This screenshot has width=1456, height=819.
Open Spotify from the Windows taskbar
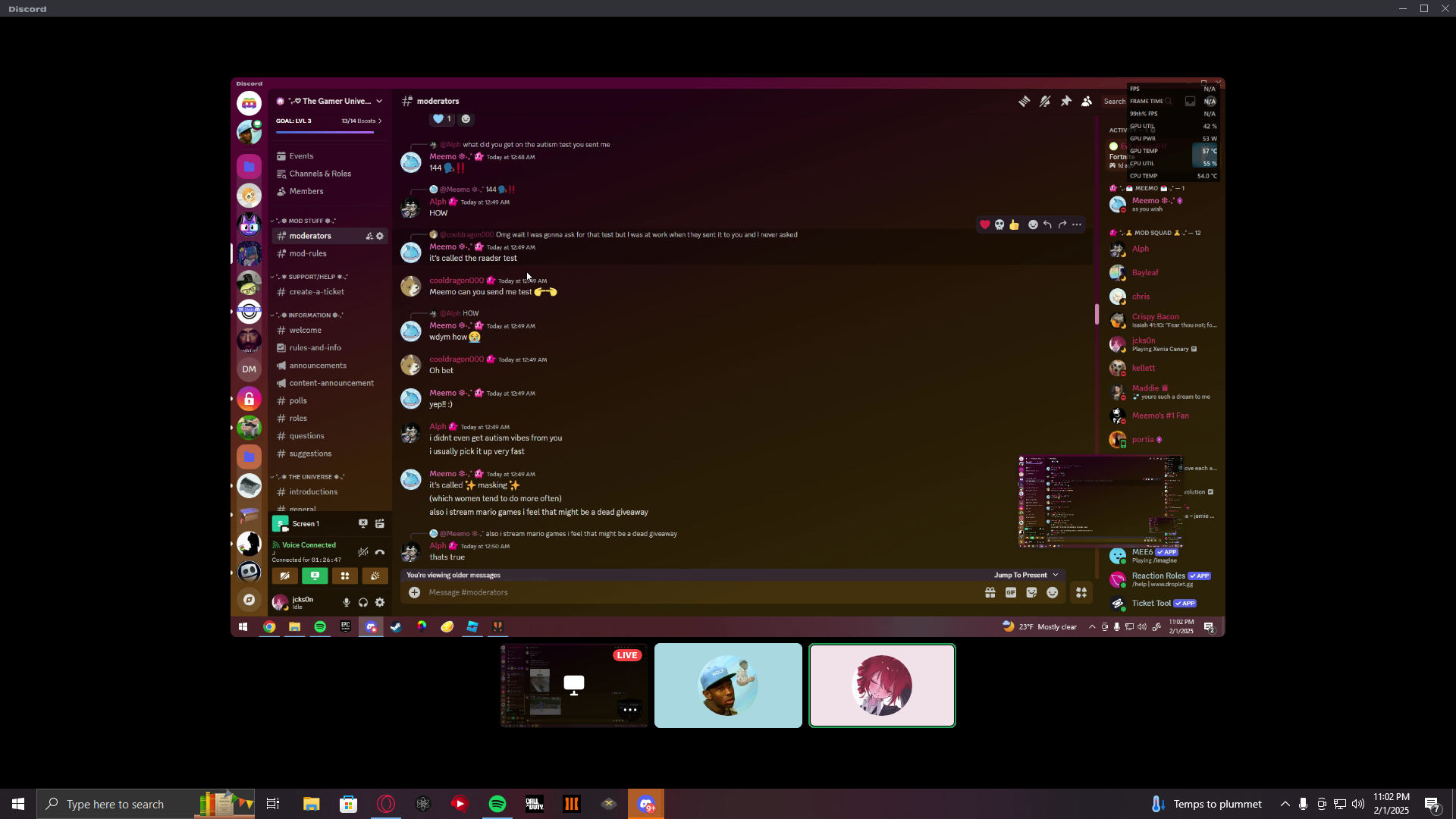pyautogui.click(x=497, y=804)
